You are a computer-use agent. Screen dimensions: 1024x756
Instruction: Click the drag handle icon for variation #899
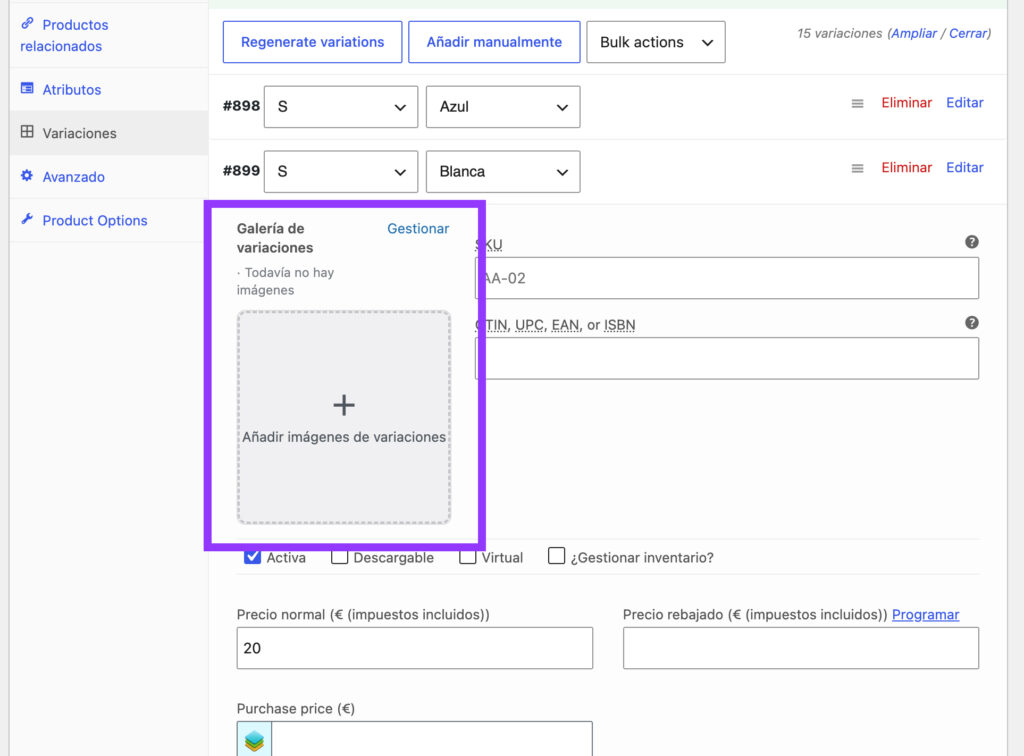point(857,168)
